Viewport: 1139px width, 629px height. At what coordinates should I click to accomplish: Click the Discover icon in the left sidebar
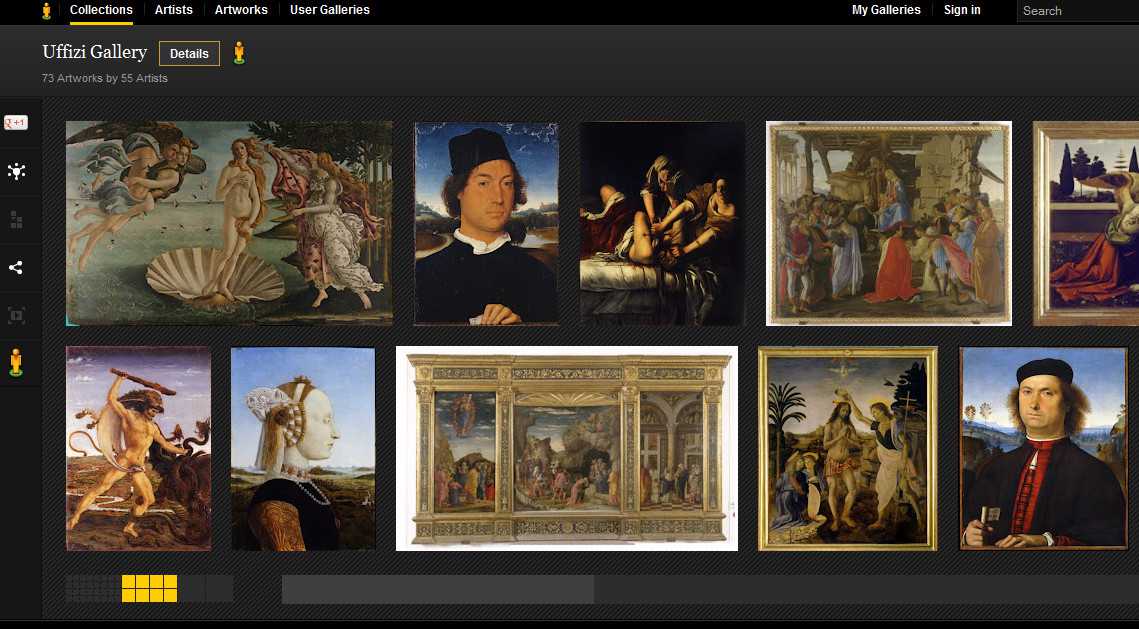pyautogui.click(x=16, y=171)
